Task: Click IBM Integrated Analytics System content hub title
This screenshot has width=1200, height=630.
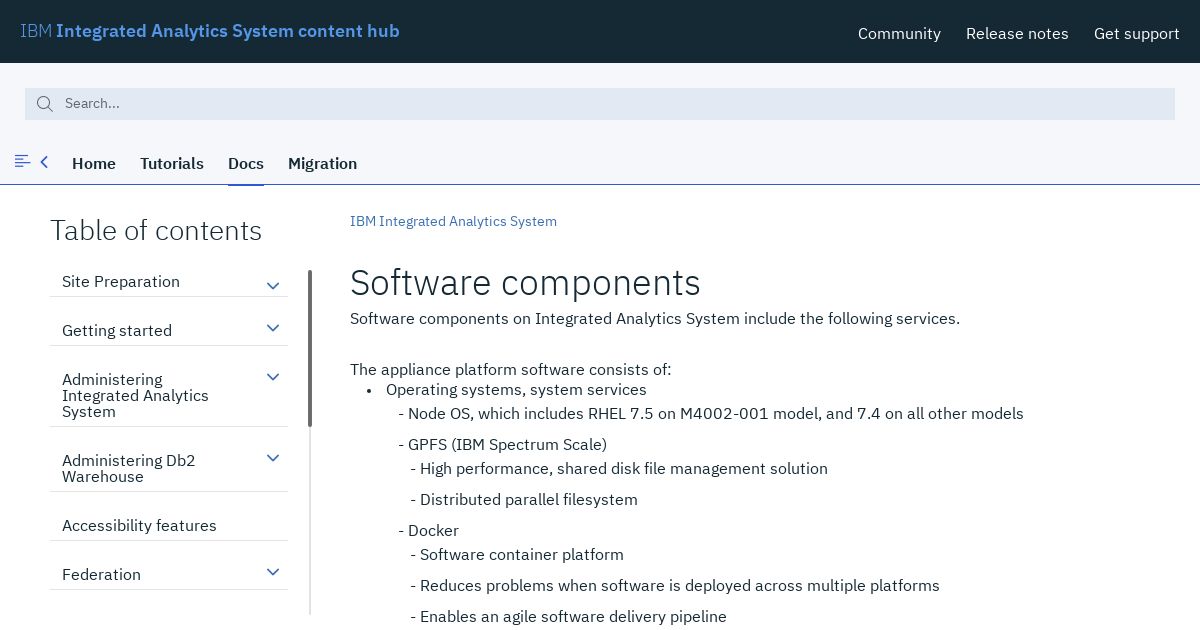Action: click(210, 31)
